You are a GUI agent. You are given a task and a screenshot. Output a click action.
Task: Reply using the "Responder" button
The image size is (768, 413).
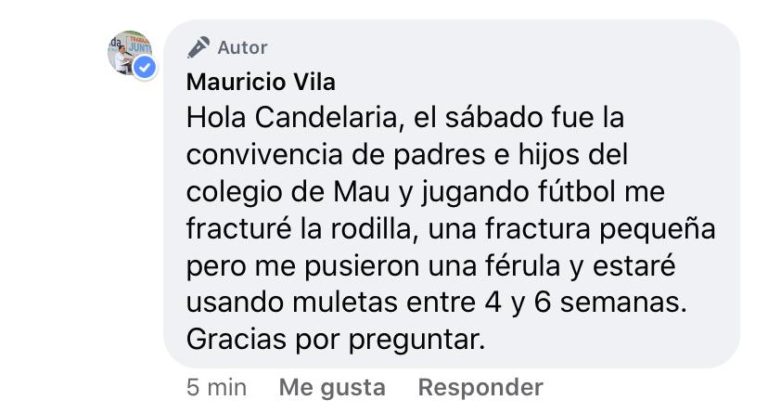click(480, 387)
